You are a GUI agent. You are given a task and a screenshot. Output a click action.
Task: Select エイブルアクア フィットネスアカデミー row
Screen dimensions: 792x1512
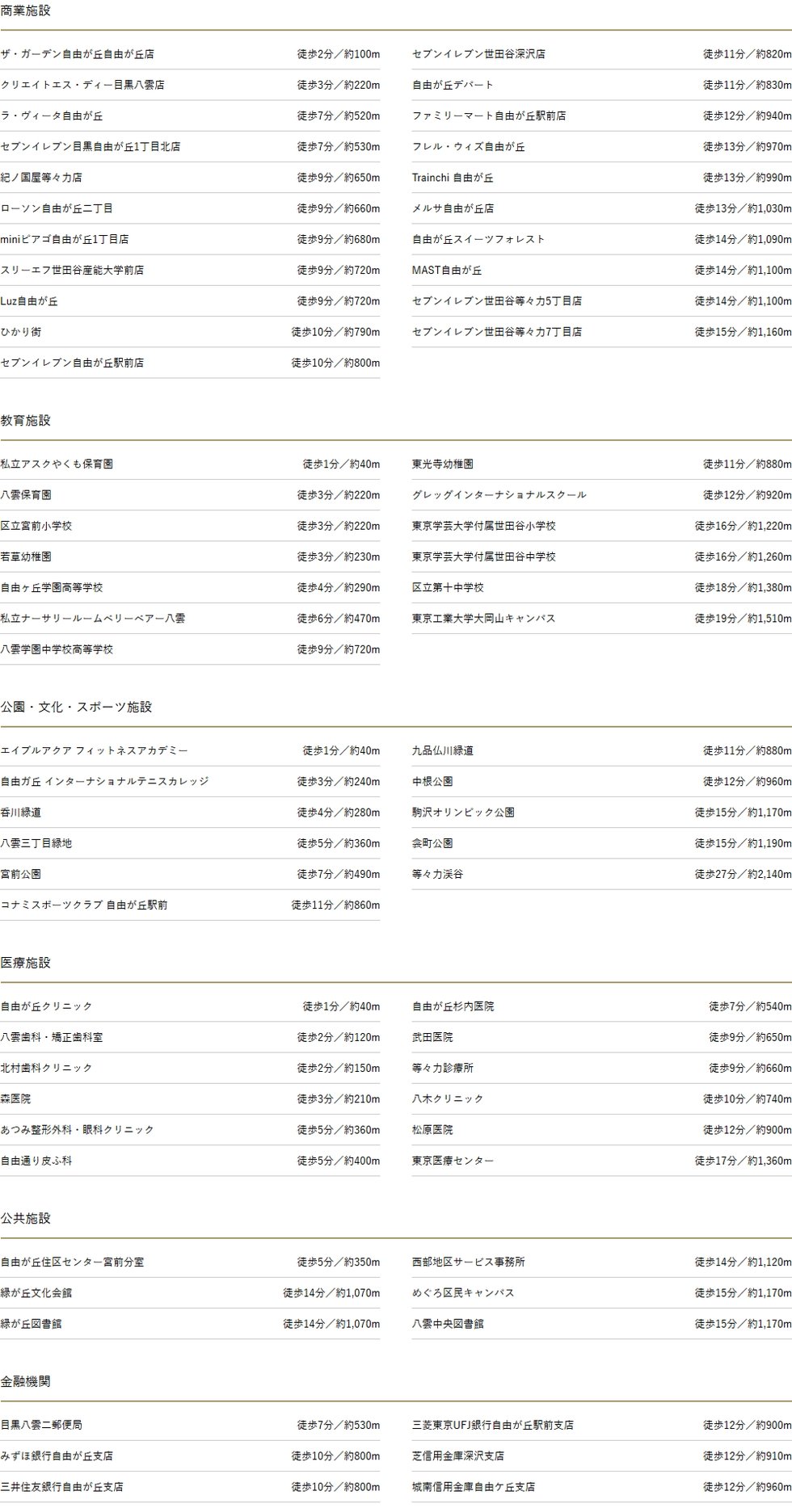[x=190, y=751]
